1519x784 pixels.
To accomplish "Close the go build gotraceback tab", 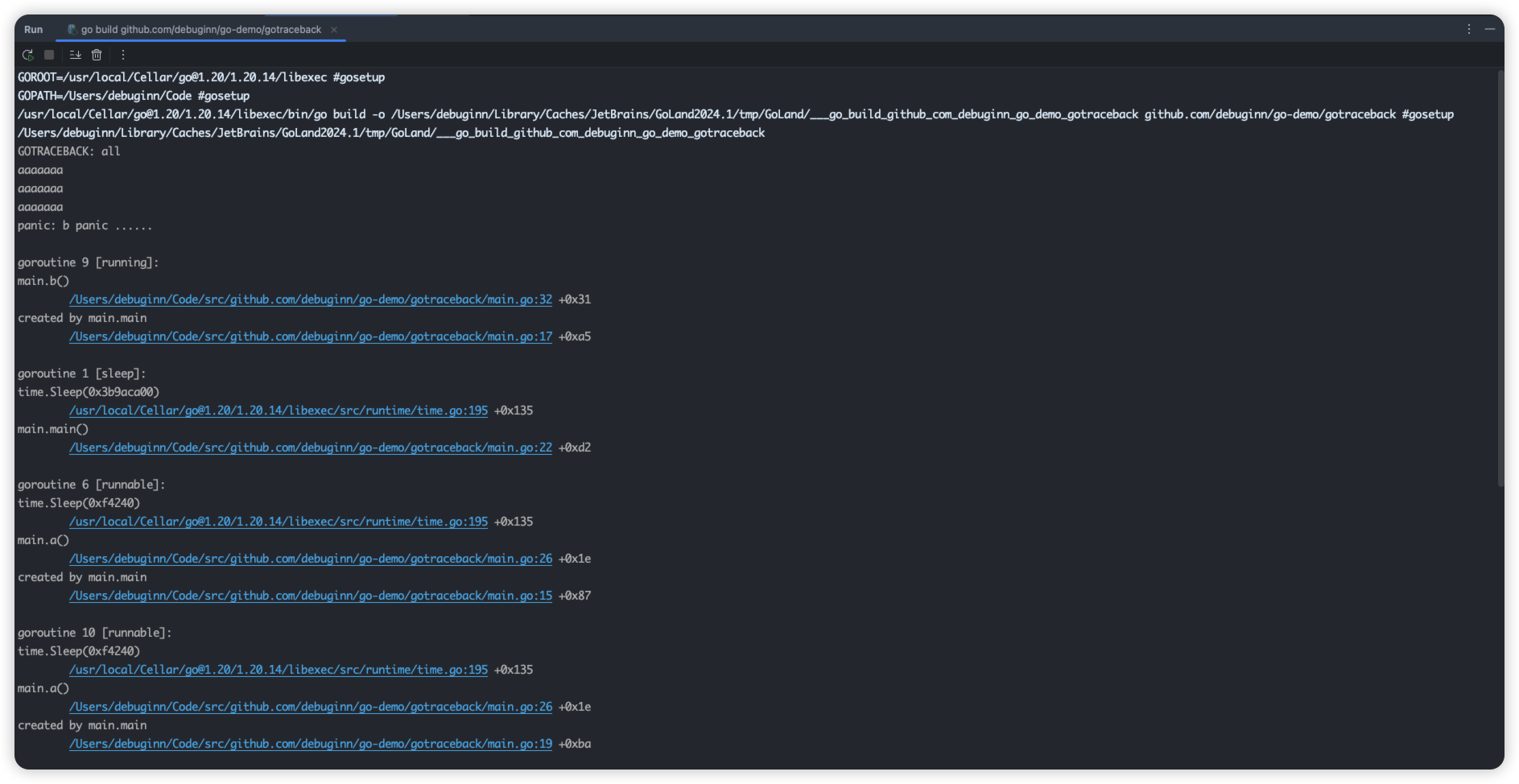I will click(334, 30).
